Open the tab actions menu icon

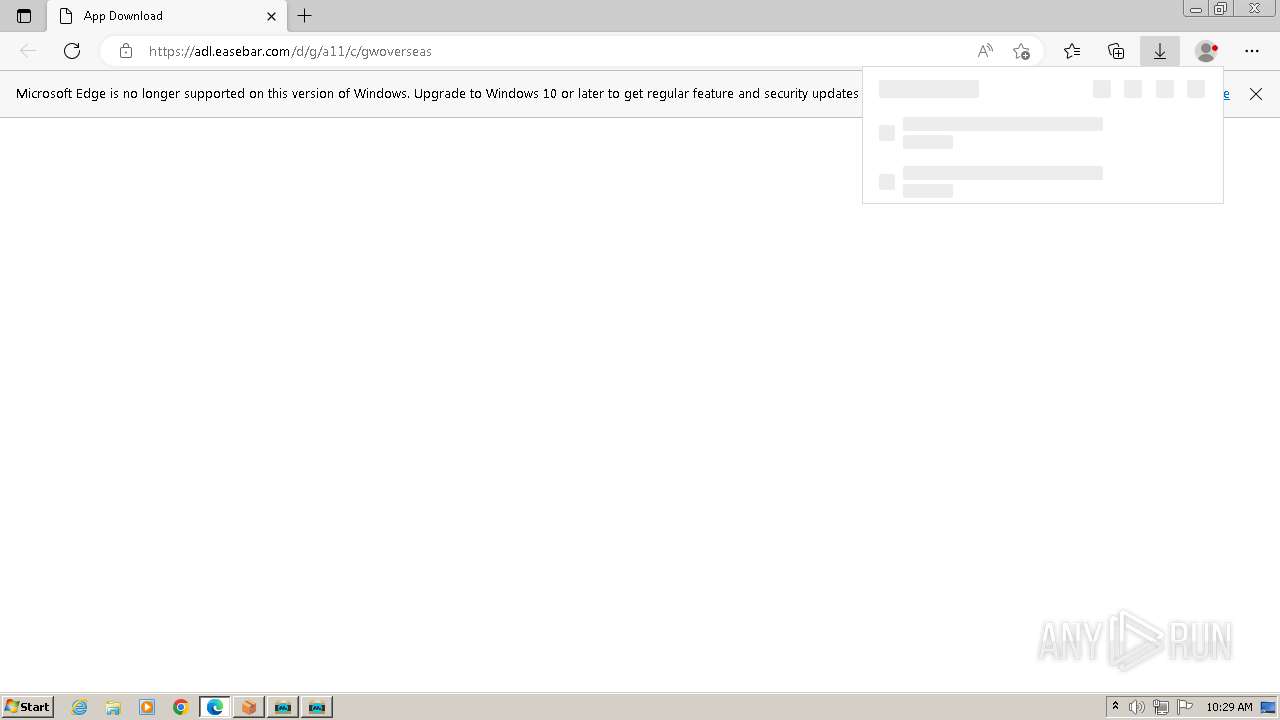[x=24, y=16]
